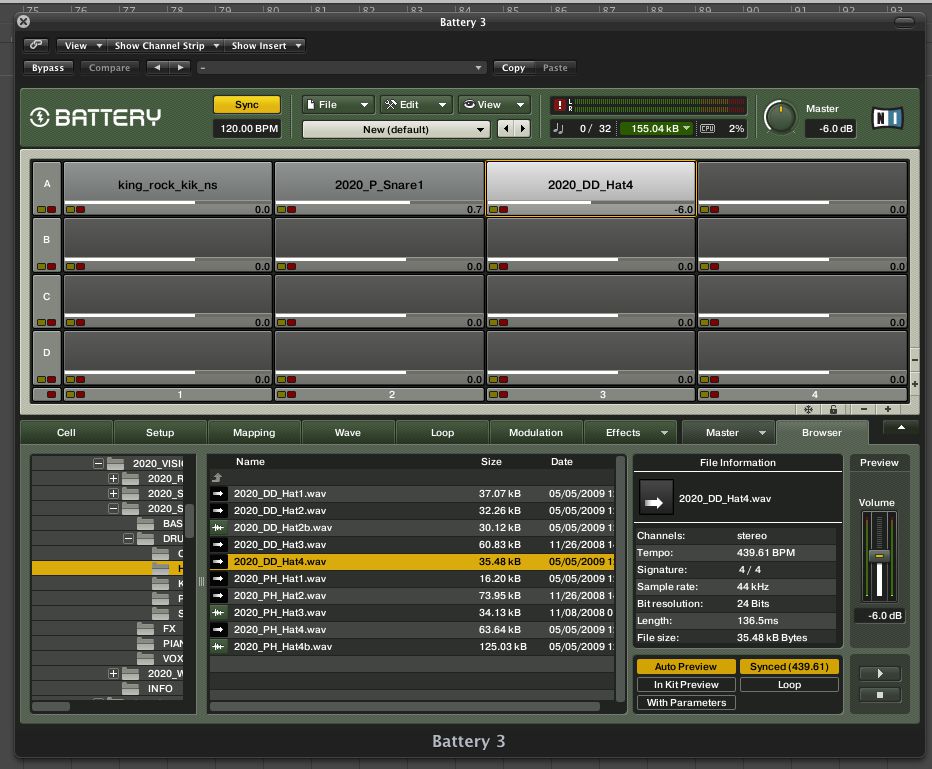Open the Show Insert dropdown
The height and width of the screenshot is (769, 932).
click(266, 46)
